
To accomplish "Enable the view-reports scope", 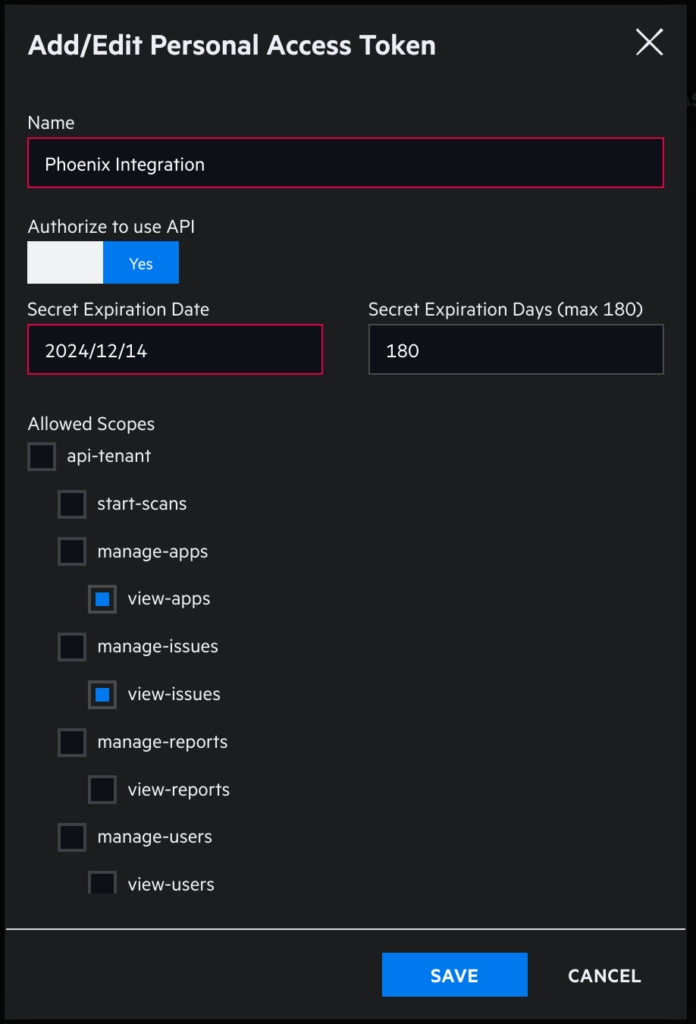I will pyautogui.click(x=103, y=790).
